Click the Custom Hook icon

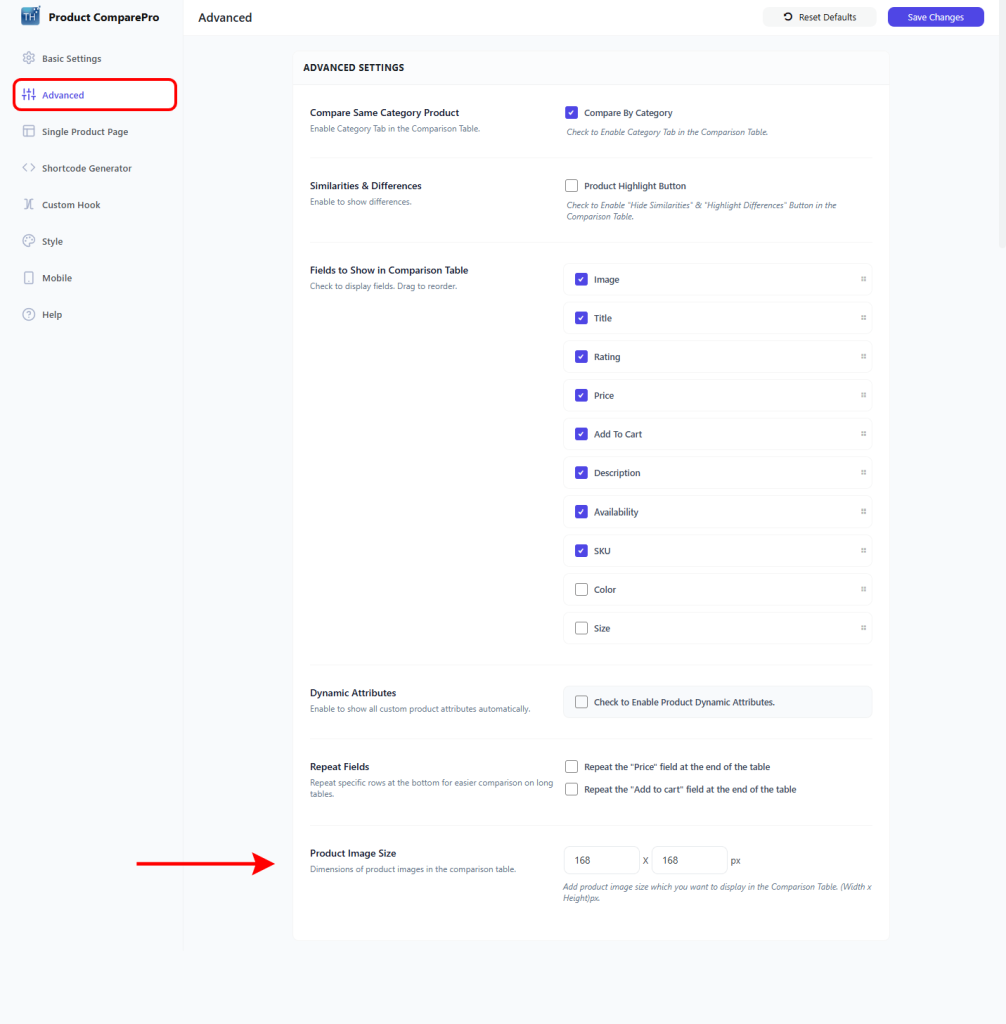29,204
